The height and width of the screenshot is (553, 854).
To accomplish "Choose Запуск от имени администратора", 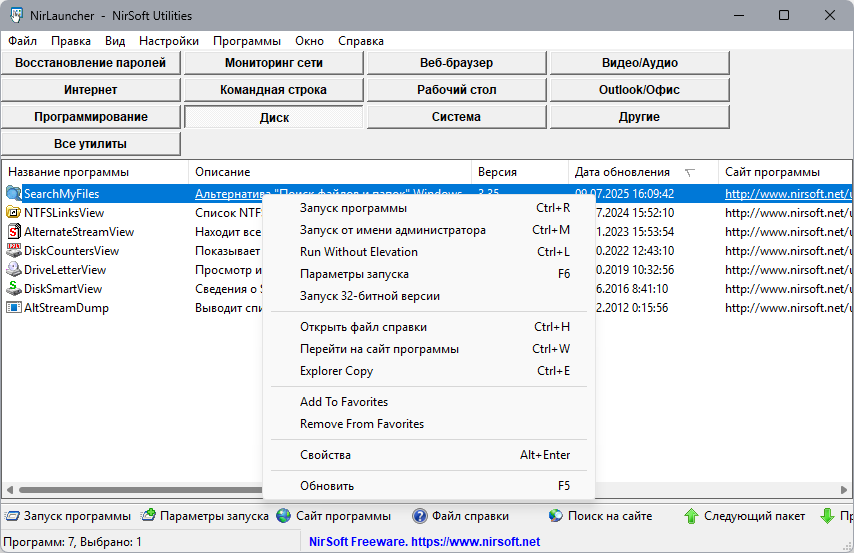I will click(429, 230).
